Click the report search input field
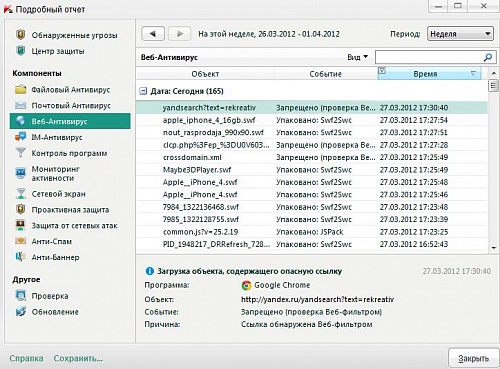The width and height of the screenshot is (500, 369). click(429, 57)
